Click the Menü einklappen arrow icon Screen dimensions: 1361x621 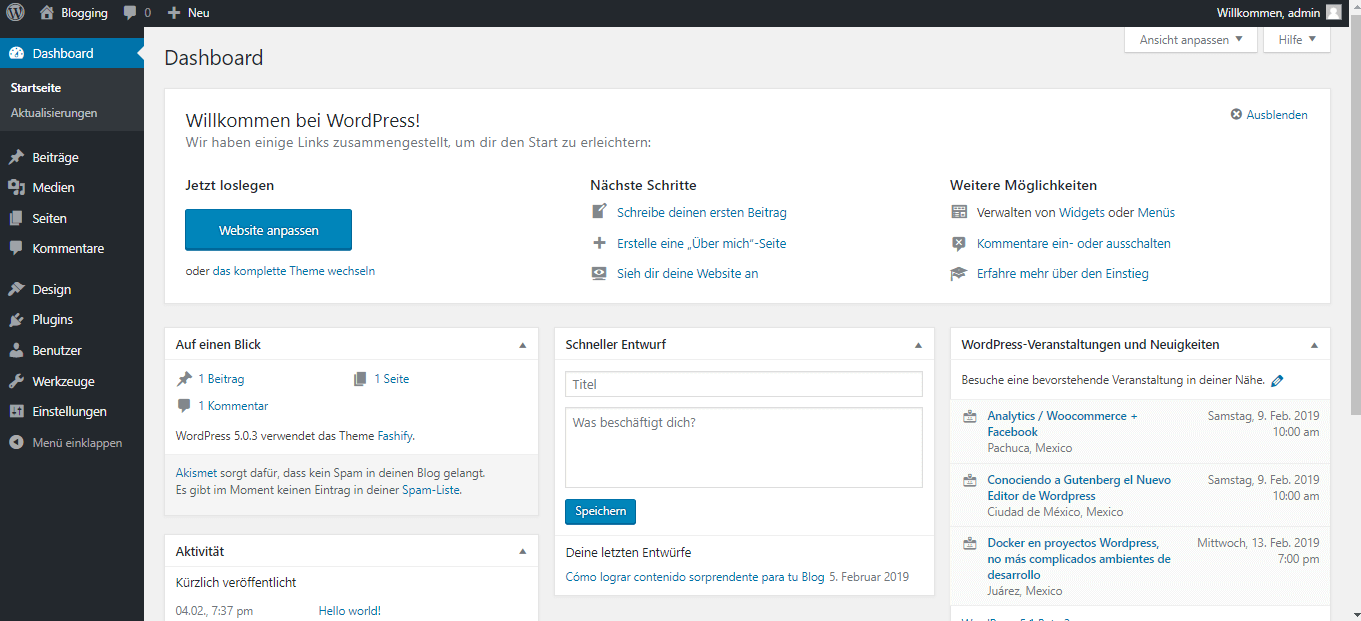(x=16, y=442)
